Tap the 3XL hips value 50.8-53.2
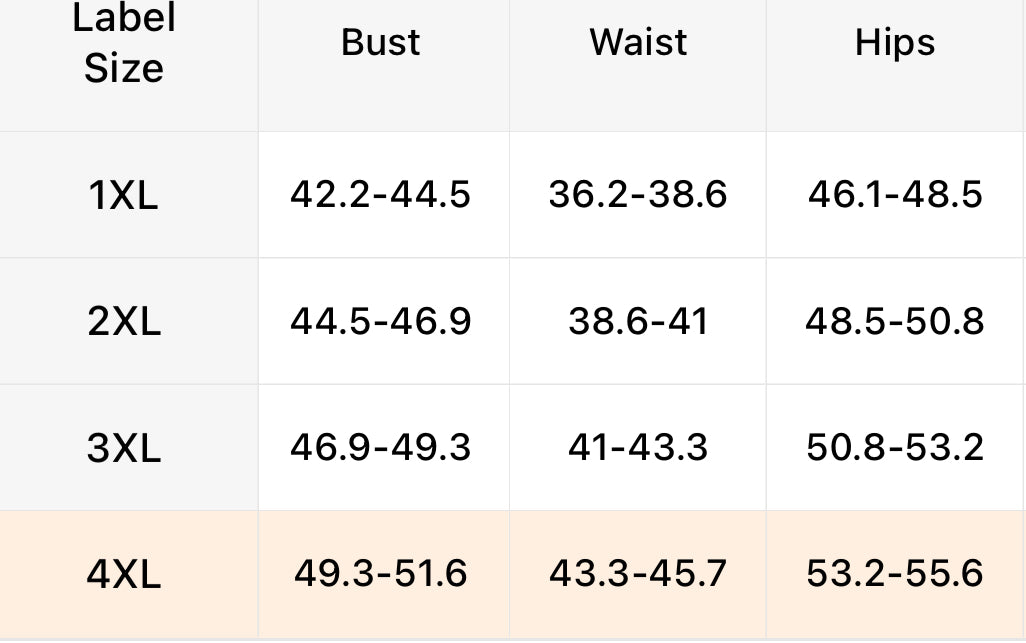Screen dimensions: 1026x643 (x=895, y=448)
